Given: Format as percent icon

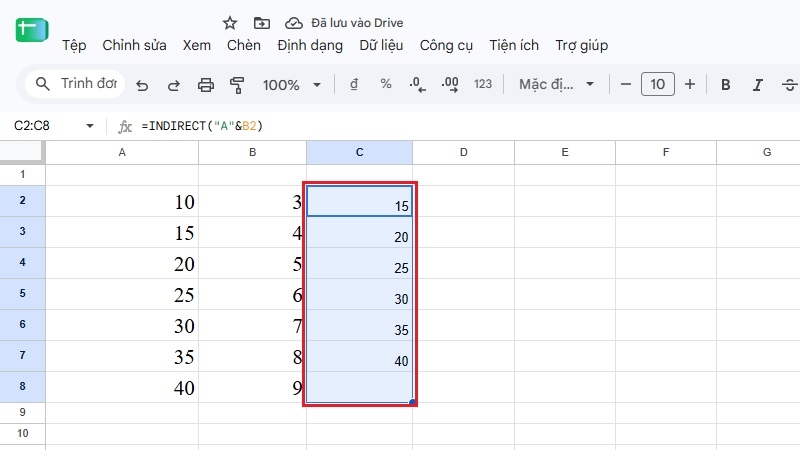Looking at the screenshot, I should click(x=386, y=84).
